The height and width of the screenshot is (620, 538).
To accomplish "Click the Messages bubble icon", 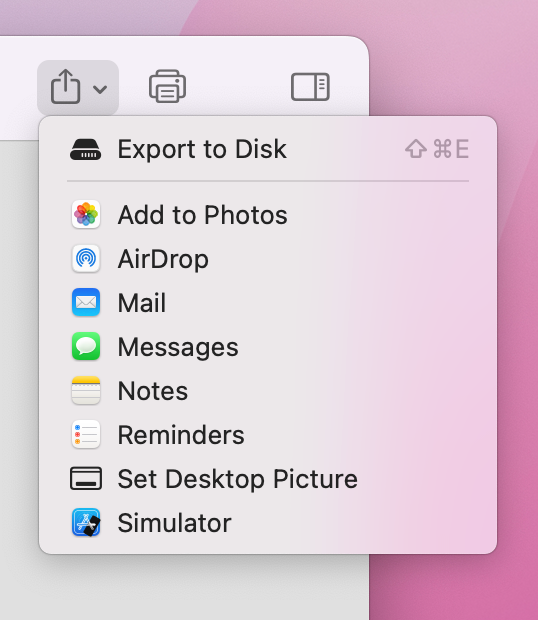I will (86, 347).
